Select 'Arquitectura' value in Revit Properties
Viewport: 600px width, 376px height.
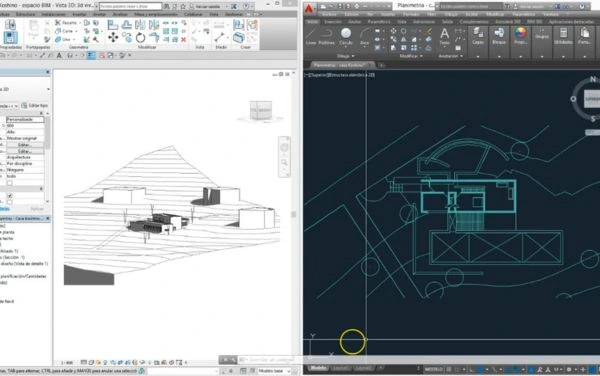pyautogui.click(x=25, y=157)
